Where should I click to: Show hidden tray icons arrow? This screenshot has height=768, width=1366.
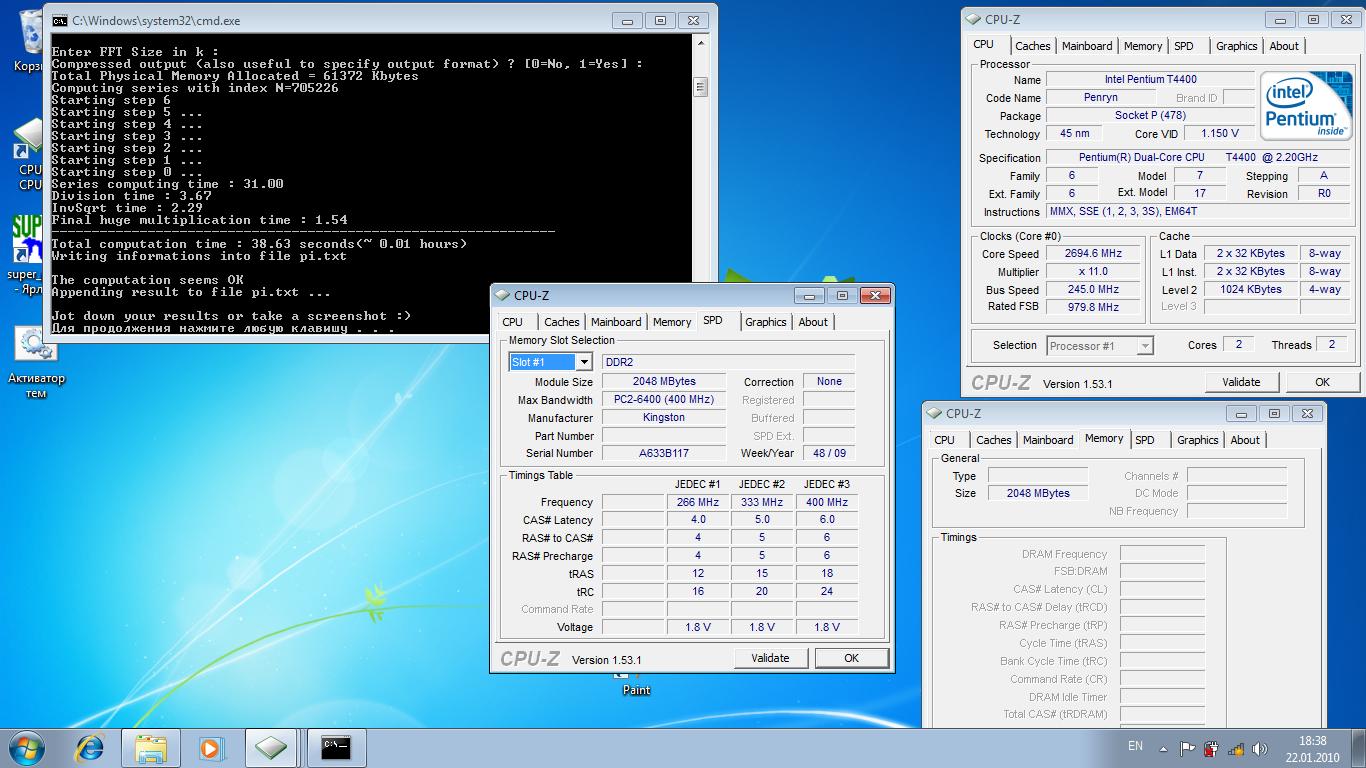coord(1163,748)
